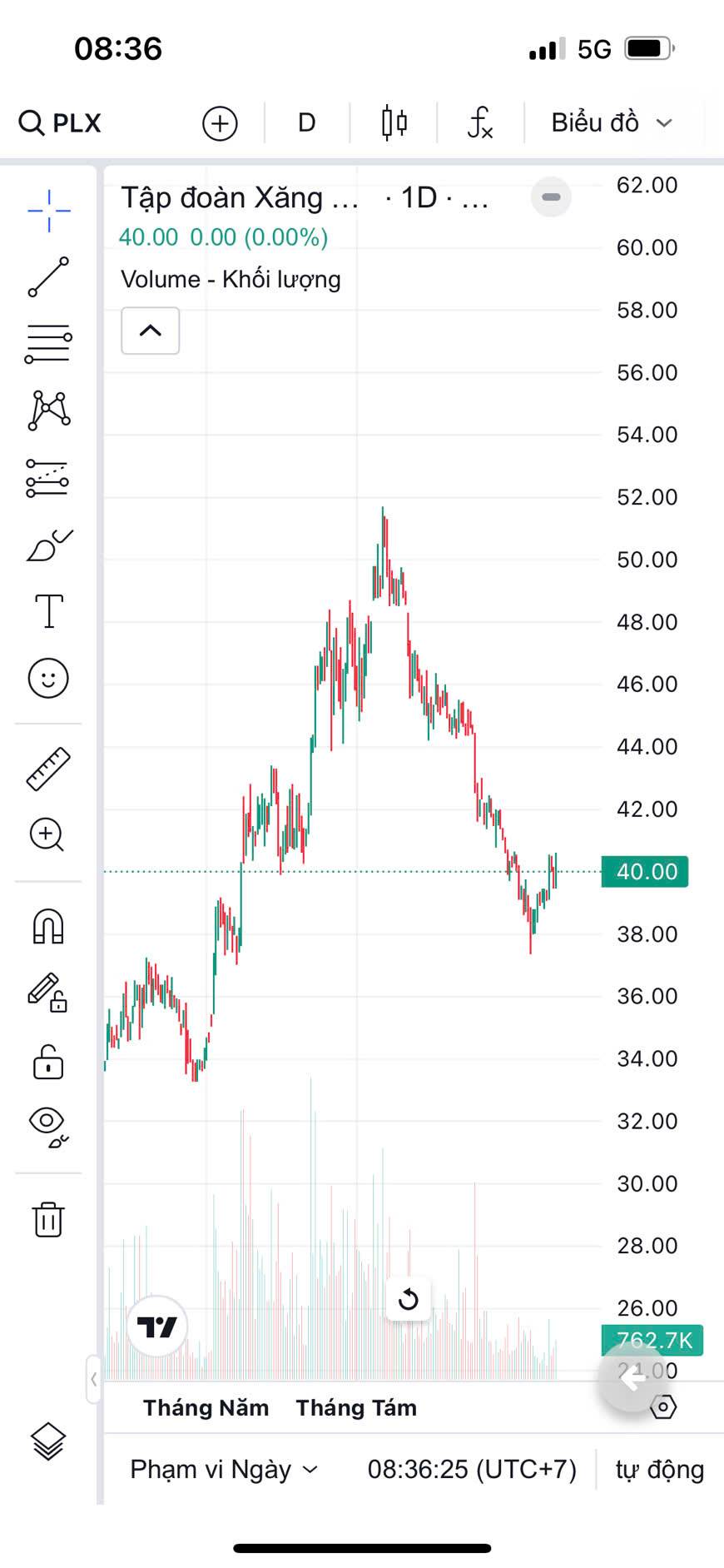
Task: Toggle hide all drawings eye icon
Action: 49,1128
